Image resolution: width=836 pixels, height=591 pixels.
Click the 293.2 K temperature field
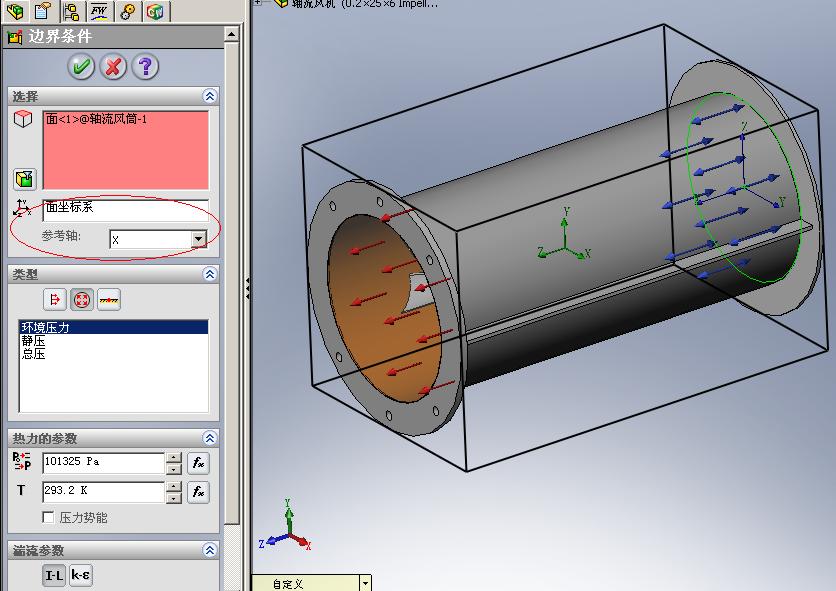103,491
